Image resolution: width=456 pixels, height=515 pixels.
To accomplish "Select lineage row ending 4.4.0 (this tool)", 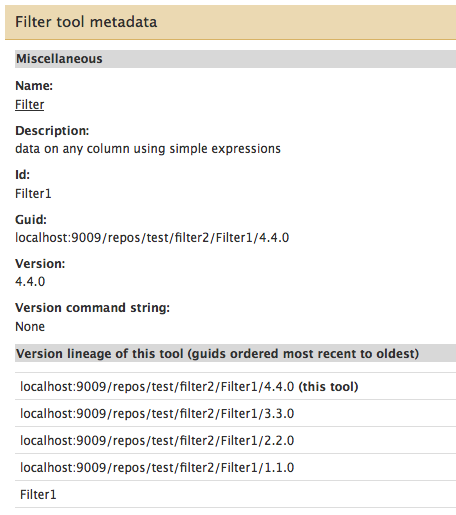I will (235, 386).
